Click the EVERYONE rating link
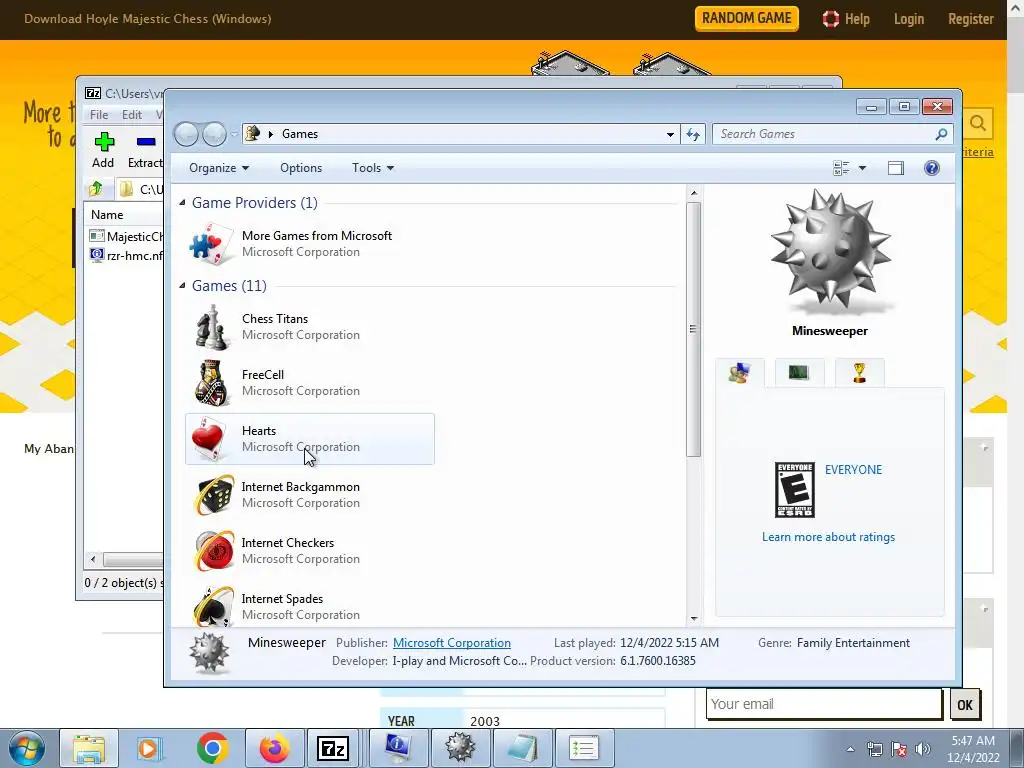Image resolution: width=1024 pixels, height=768 pixels. tap(853, 470)
